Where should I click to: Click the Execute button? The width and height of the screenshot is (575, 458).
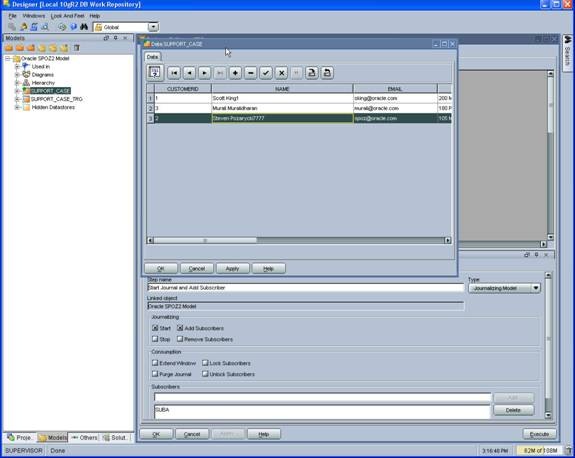(x=539, y=434)
